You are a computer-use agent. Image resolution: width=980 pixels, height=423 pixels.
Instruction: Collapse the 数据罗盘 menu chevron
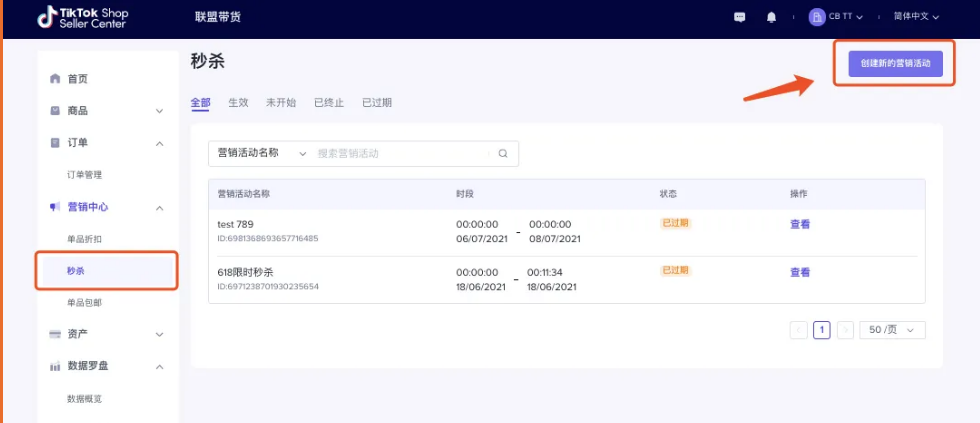click(x=159, y=367)
